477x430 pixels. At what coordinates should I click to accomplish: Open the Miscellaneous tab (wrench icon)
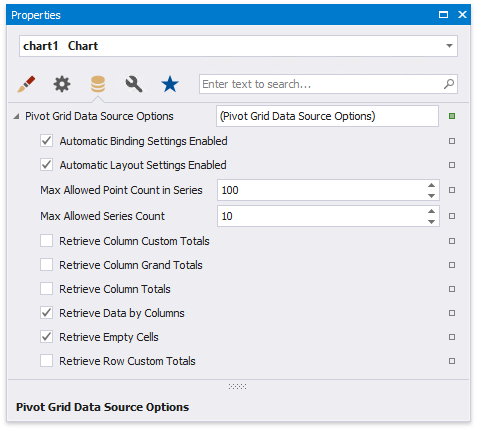(134, 84)
